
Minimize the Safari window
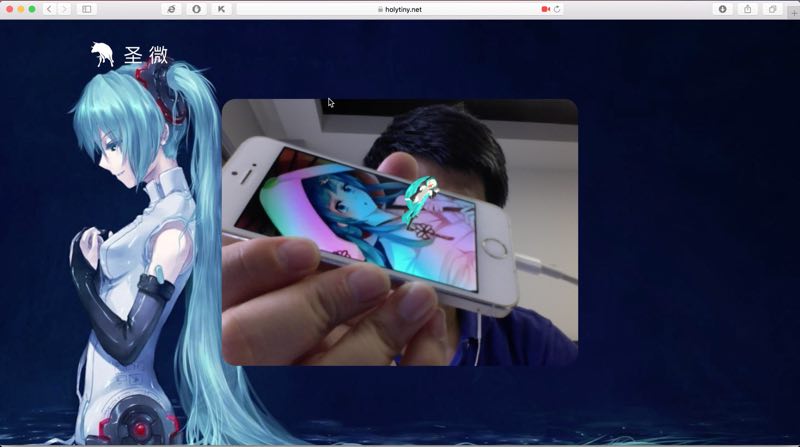pos(20,9)
